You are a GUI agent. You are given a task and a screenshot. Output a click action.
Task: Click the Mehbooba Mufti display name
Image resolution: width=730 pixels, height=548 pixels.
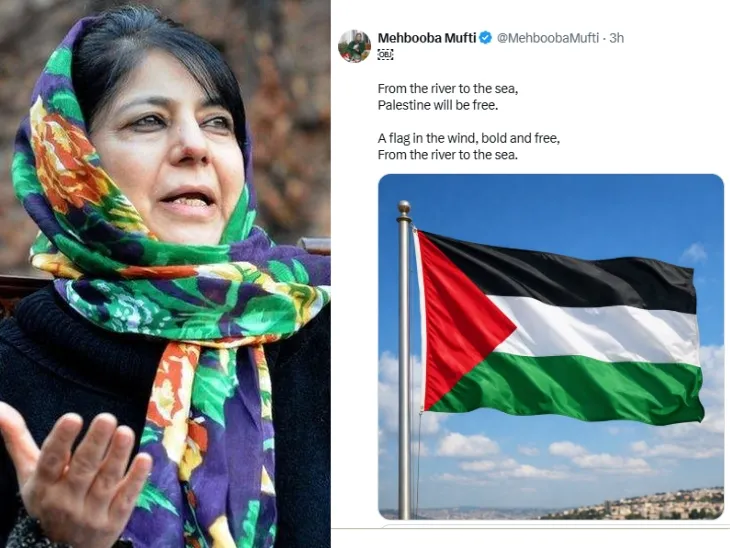point(426,38)
